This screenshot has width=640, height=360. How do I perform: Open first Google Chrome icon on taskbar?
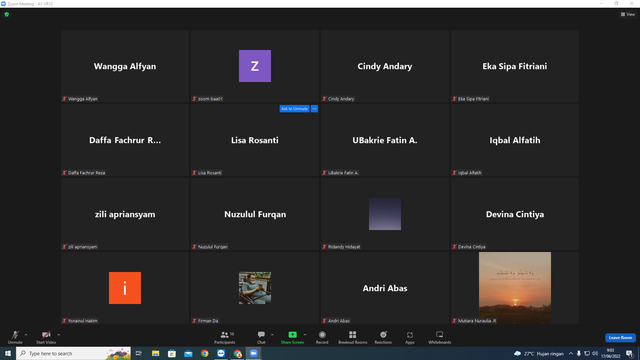coord(204,353)
